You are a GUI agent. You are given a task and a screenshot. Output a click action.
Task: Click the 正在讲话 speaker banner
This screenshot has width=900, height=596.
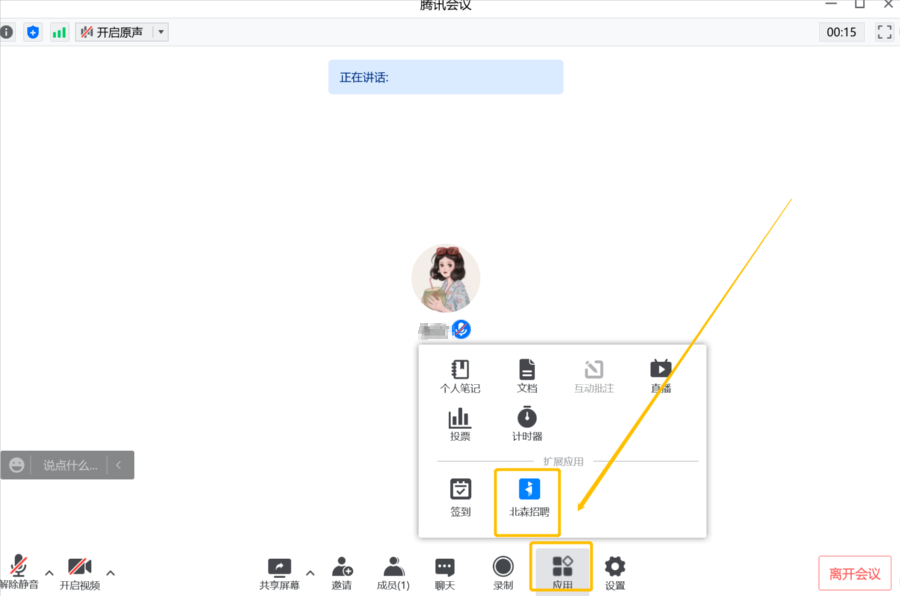tap(445, 77)
